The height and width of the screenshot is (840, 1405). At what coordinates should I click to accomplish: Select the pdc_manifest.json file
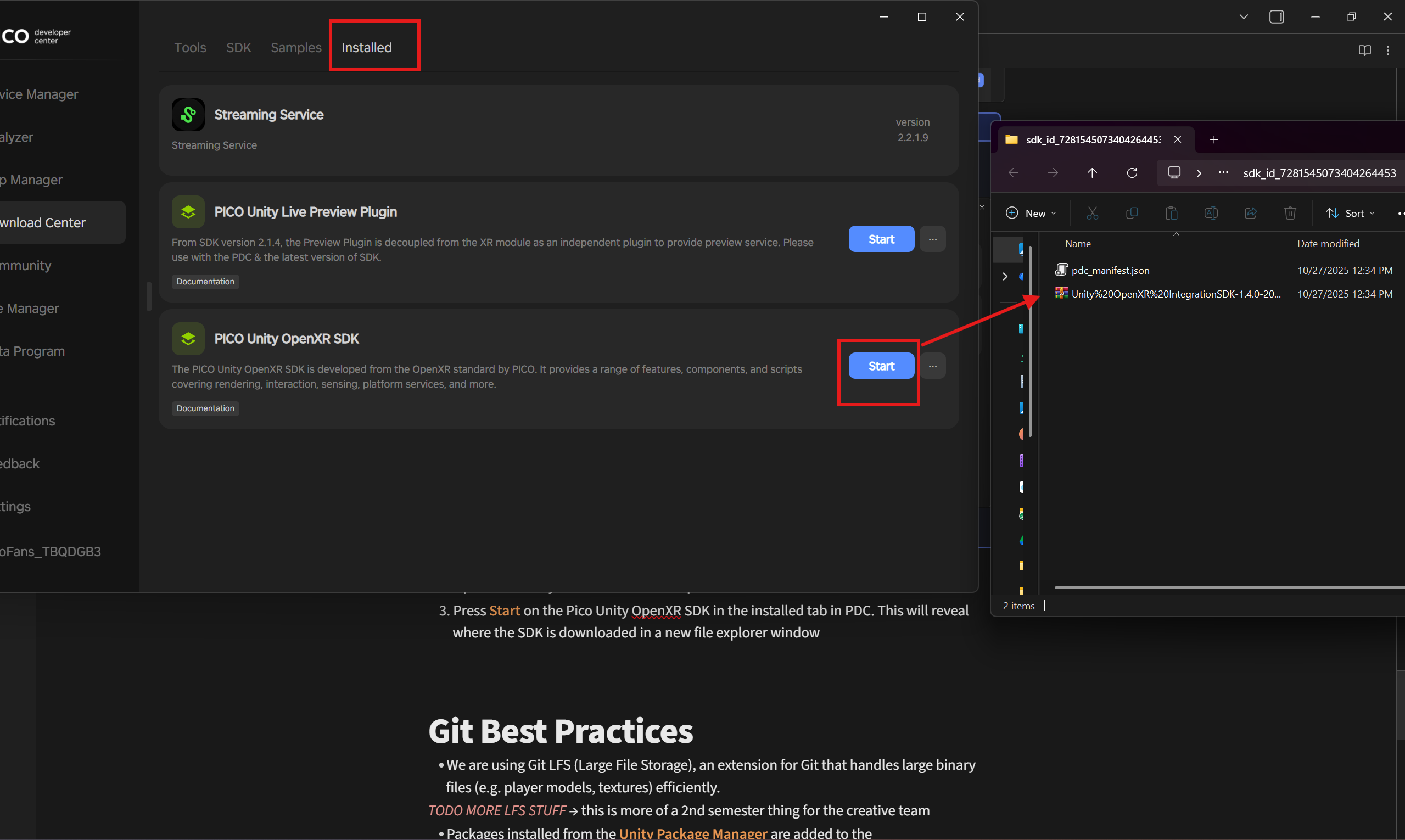tap(1110, 271)
